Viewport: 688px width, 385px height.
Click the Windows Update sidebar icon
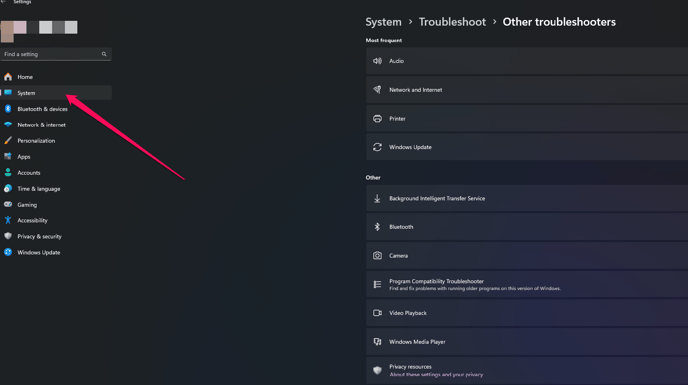click(x=8, y=252)
